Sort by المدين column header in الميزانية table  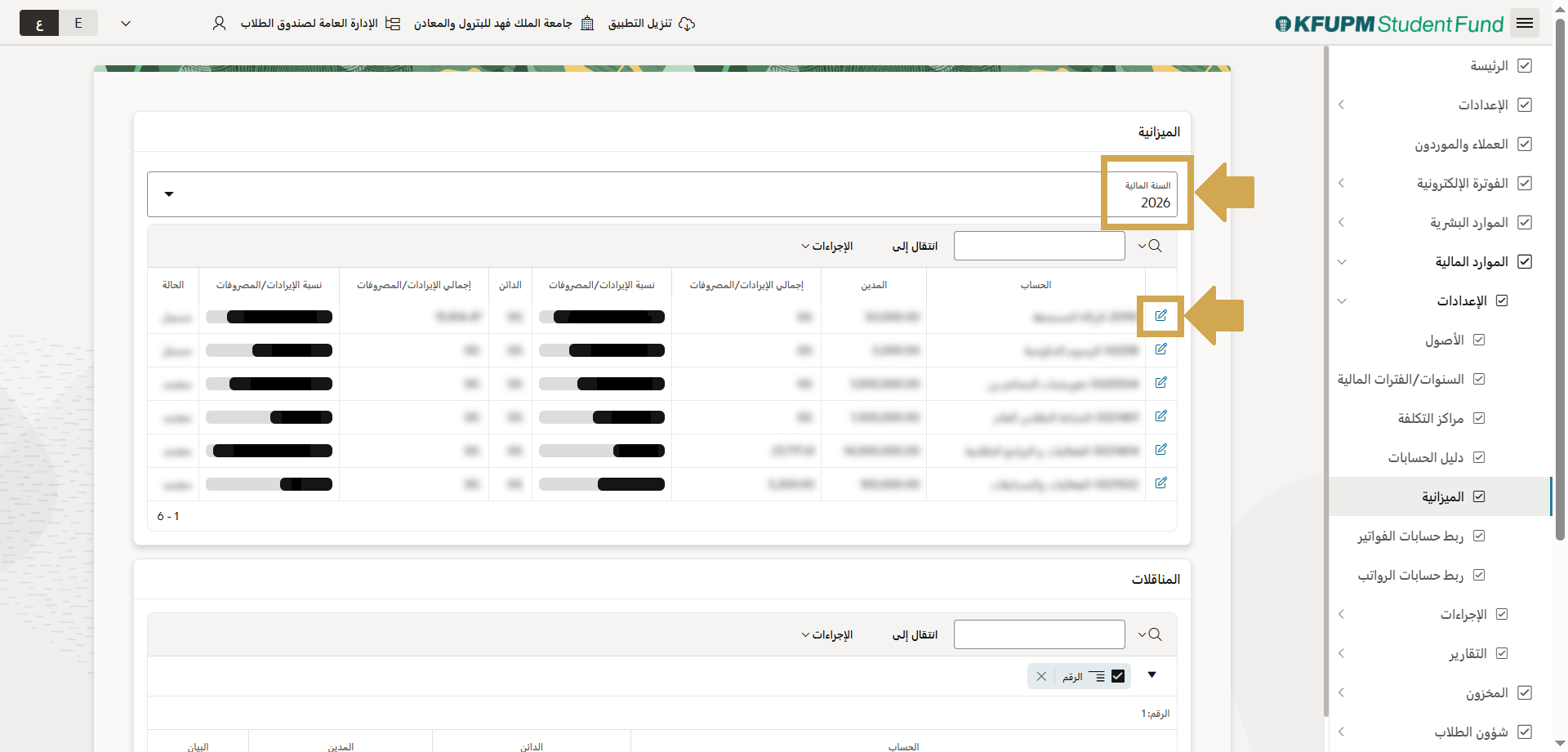pos(874,285)
